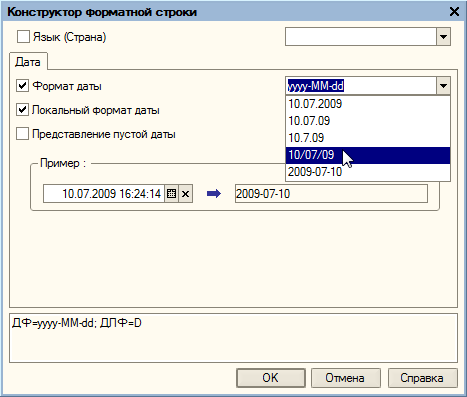The image size is (467, 397).
Task: Click the format string text ДФ=yyyy-MM-dd; ДЛФ=D
Action: click(x=77, y=323)
